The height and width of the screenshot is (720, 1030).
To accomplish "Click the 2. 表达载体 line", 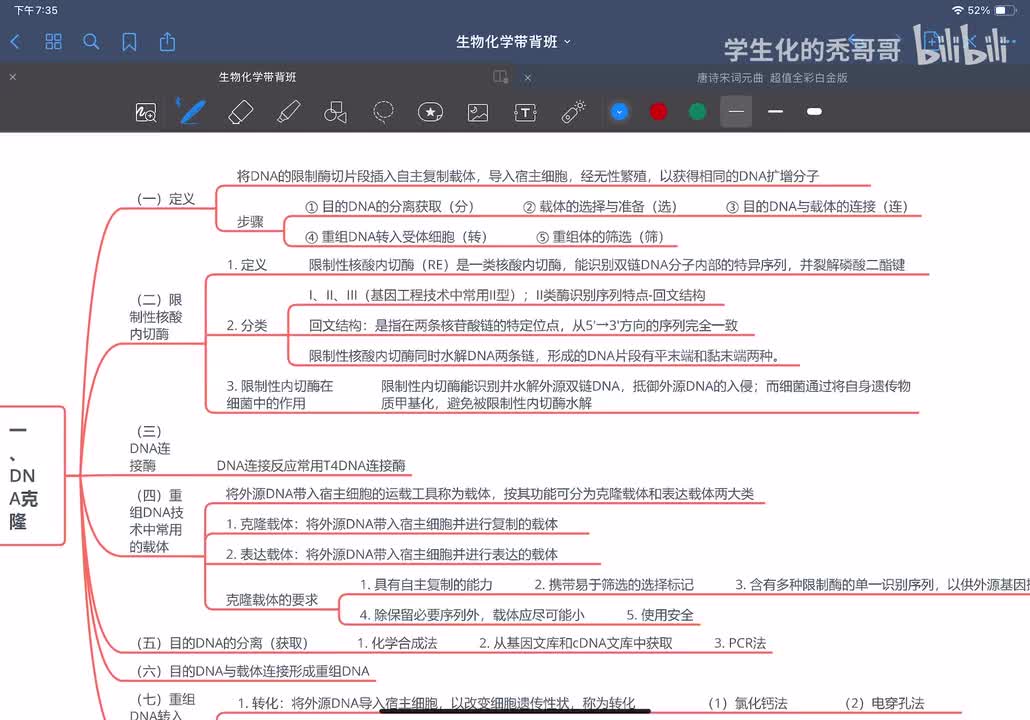I will [x=392, y=554].
